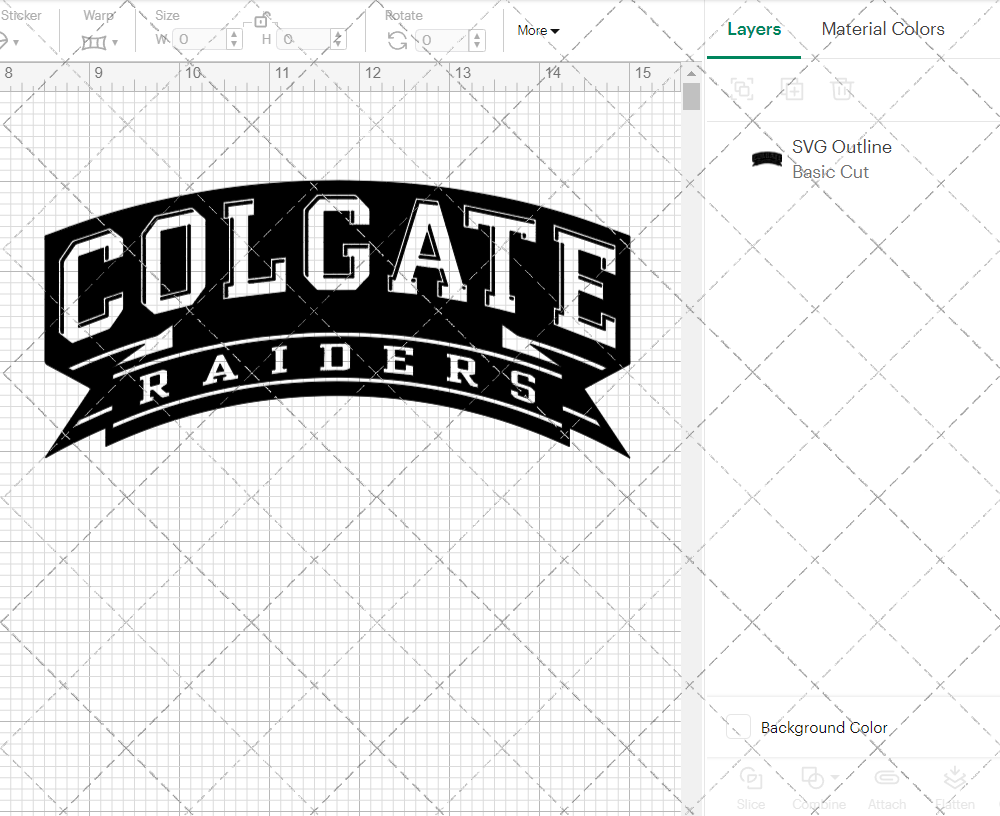Click the Slice button
The width and height of the screenshot is (1000, 816).
tap(751, 789)
